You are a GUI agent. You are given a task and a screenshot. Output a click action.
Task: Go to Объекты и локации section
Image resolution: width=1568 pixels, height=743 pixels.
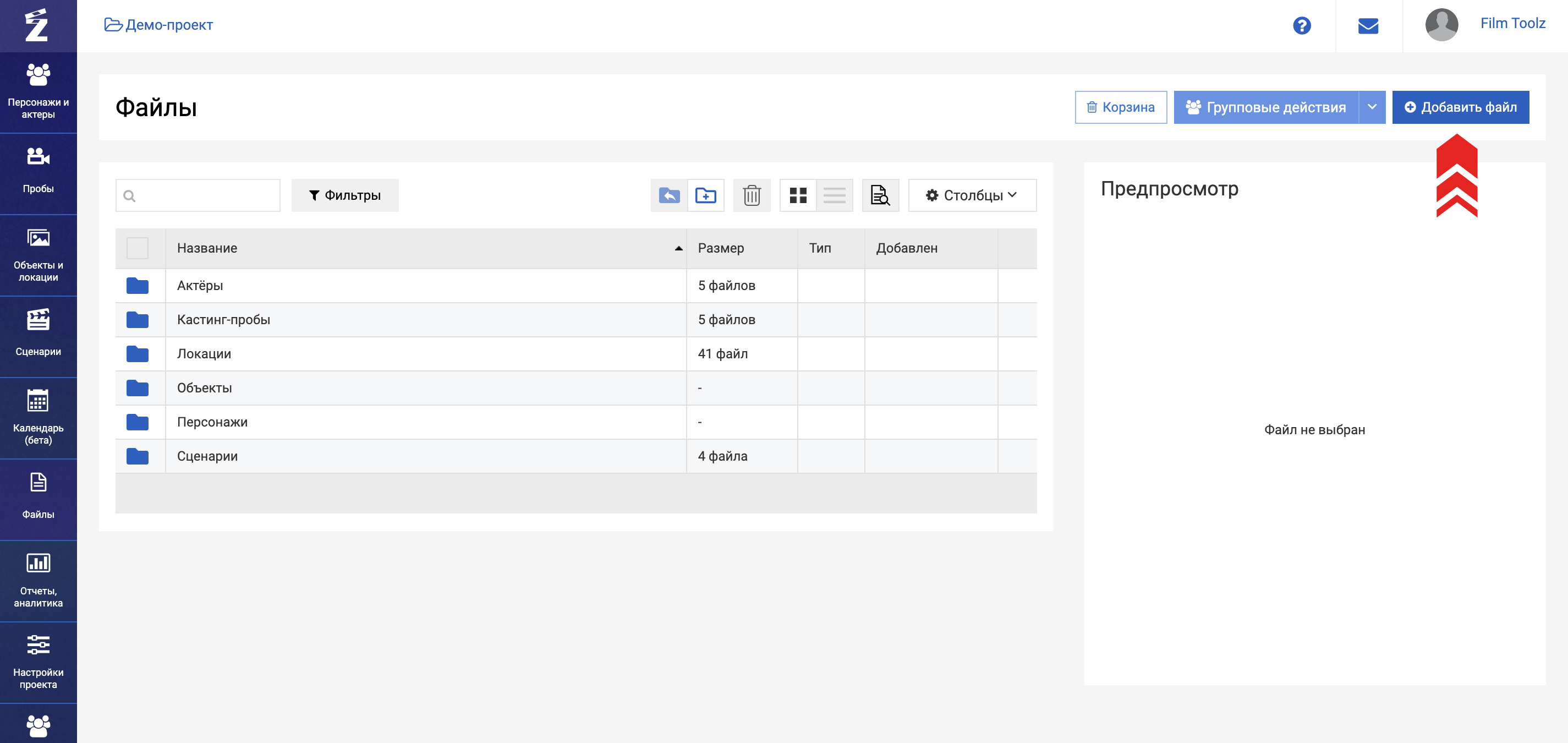point(39,255)
